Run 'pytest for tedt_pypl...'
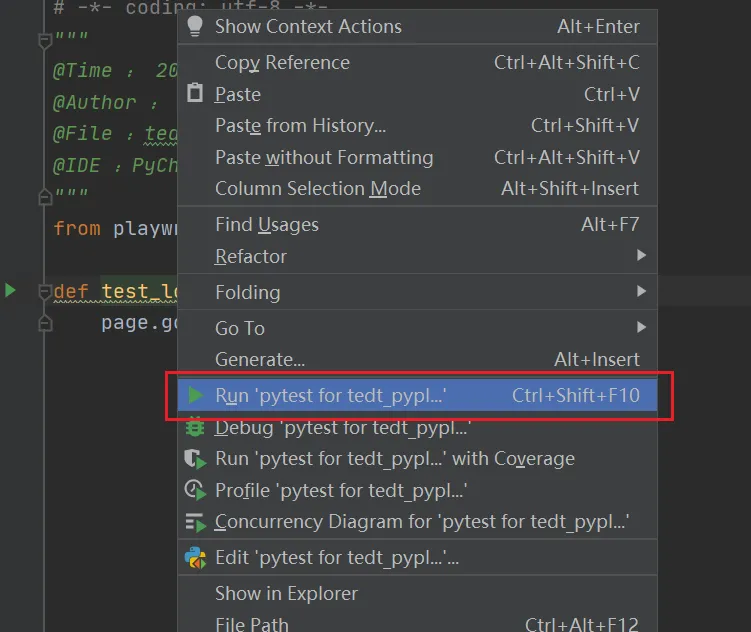 pyautogui.click(x=417, y=395)
